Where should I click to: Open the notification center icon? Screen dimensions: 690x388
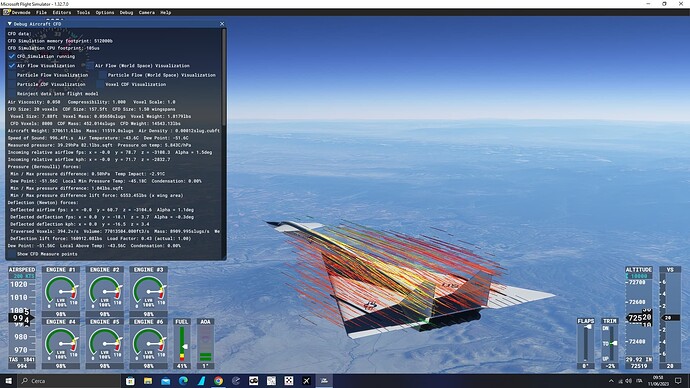coord(678,381)
